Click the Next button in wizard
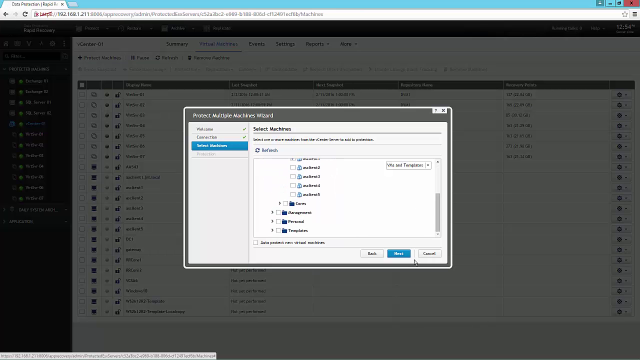The image size is (640, 360). pyautogui.click(x=399, y=253)
